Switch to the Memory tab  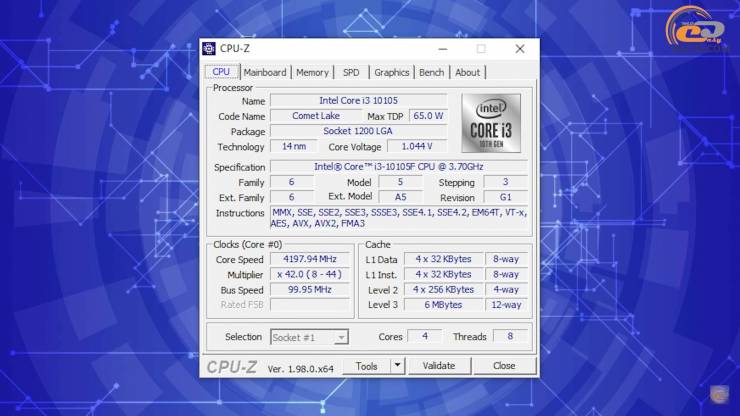312,72
